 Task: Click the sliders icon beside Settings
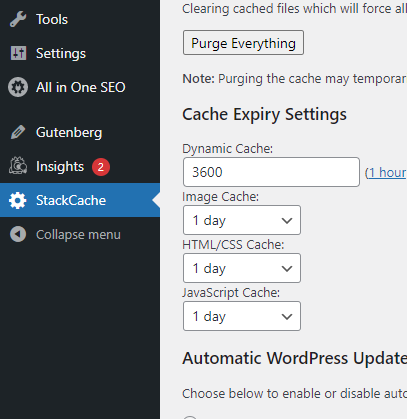(18, 53)
